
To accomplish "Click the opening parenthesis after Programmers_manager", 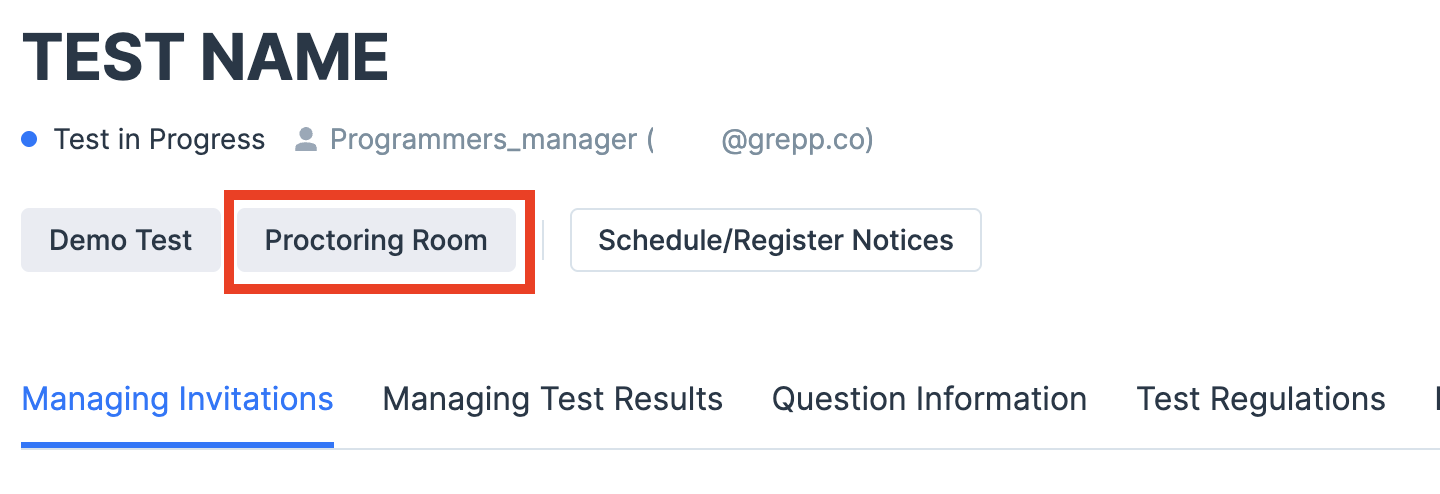I will [650, 140].
